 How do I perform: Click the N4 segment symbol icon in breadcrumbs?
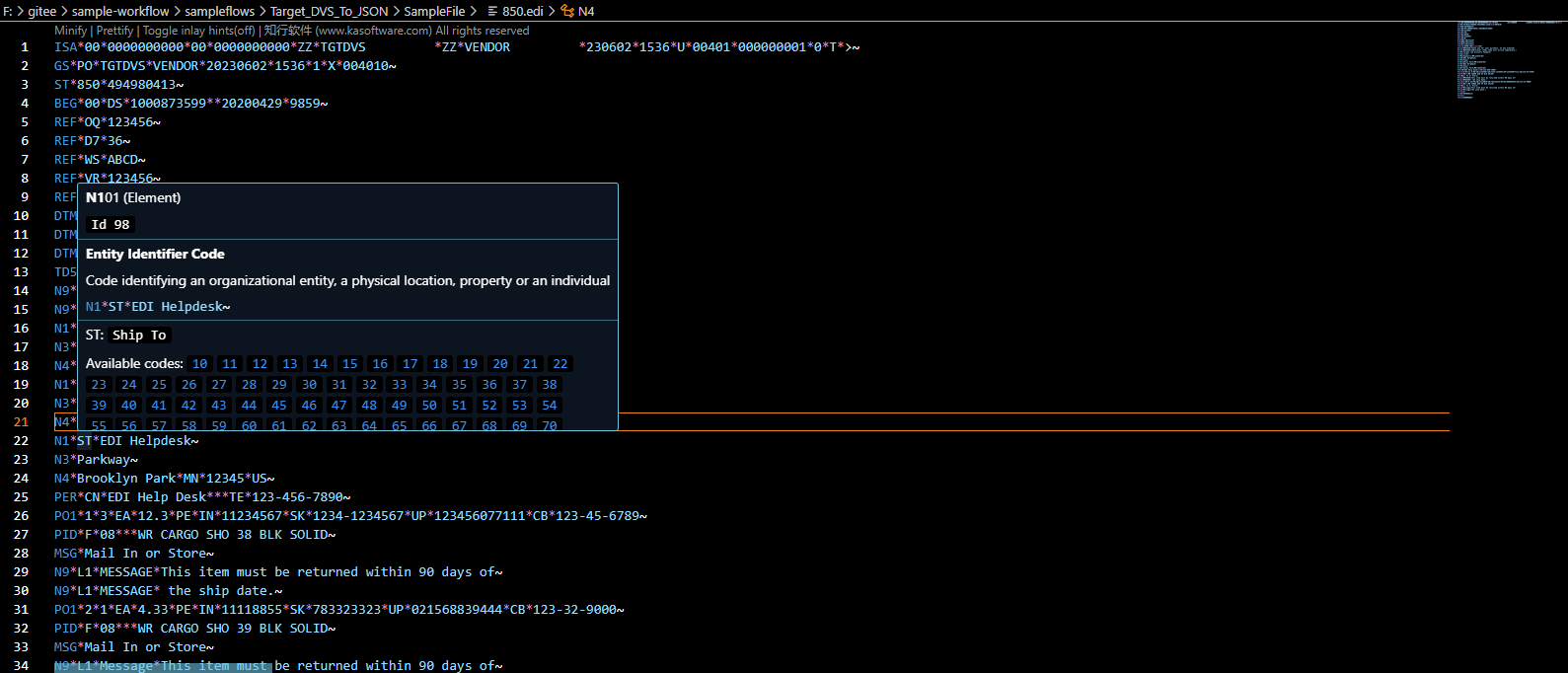pyautogui.click(x=566, y=11)
